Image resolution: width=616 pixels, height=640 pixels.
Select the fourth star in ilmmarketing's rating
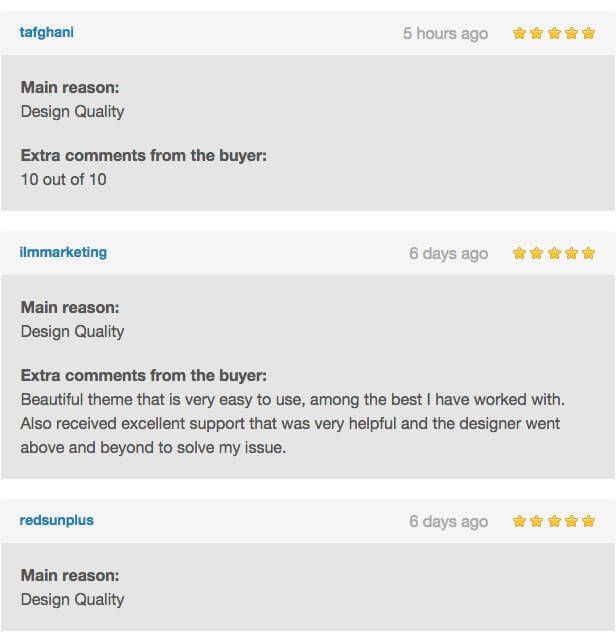click(571, 253)
